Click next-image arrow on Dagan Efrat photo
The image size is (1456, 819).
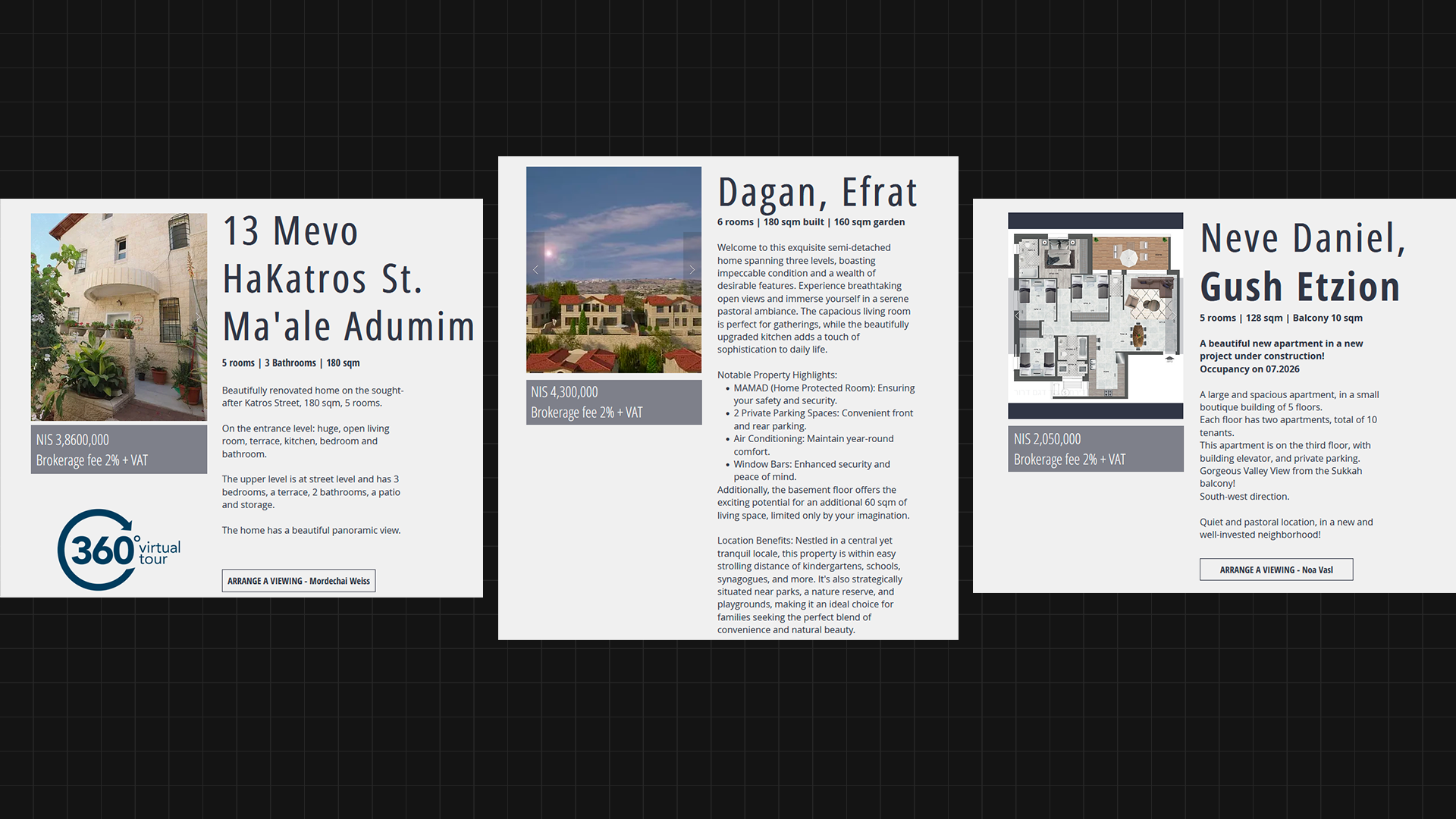[692, 270]
